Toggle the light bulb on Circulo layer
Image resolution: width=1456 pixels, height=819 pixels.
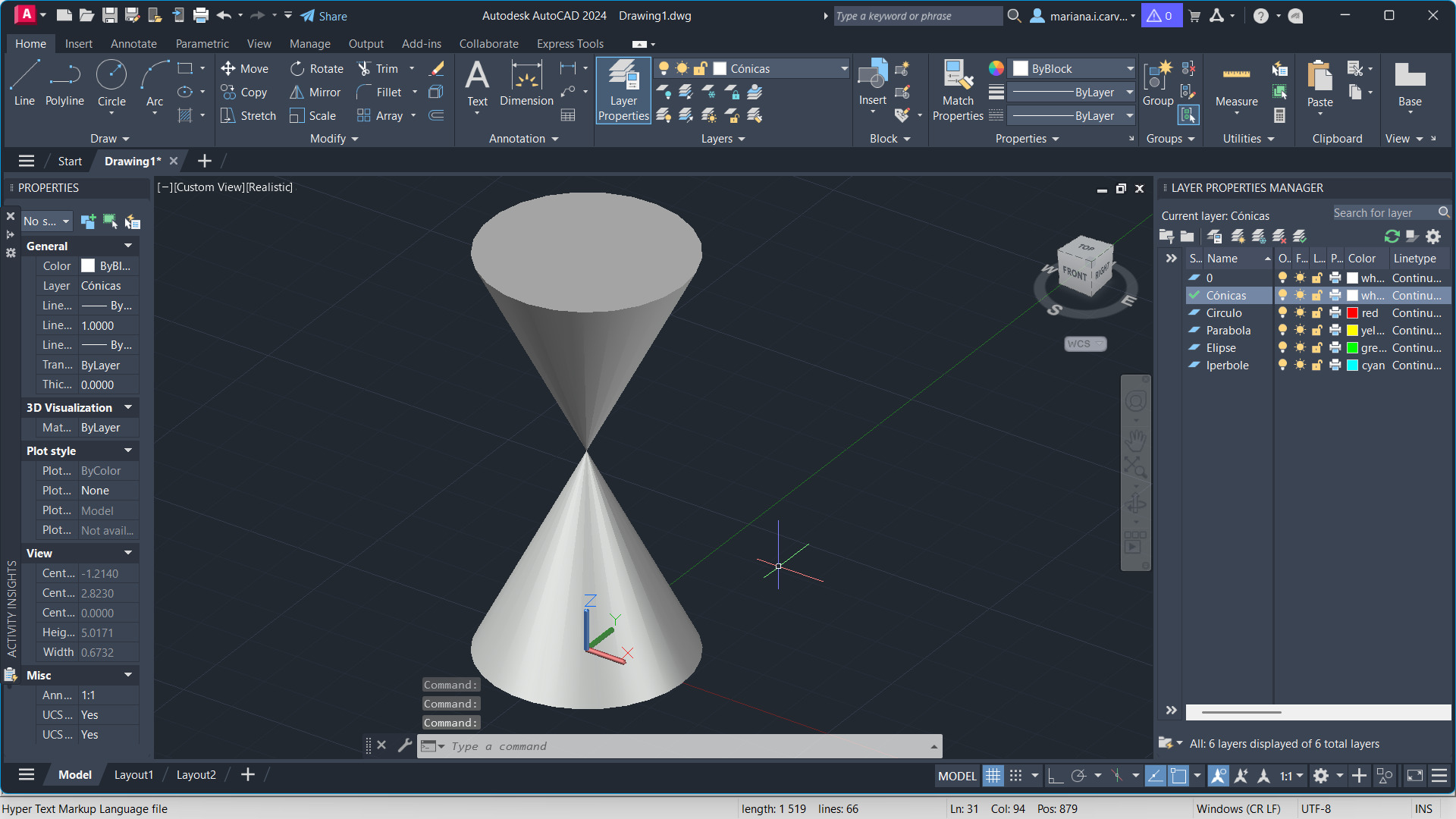(x=1282, y=312)
